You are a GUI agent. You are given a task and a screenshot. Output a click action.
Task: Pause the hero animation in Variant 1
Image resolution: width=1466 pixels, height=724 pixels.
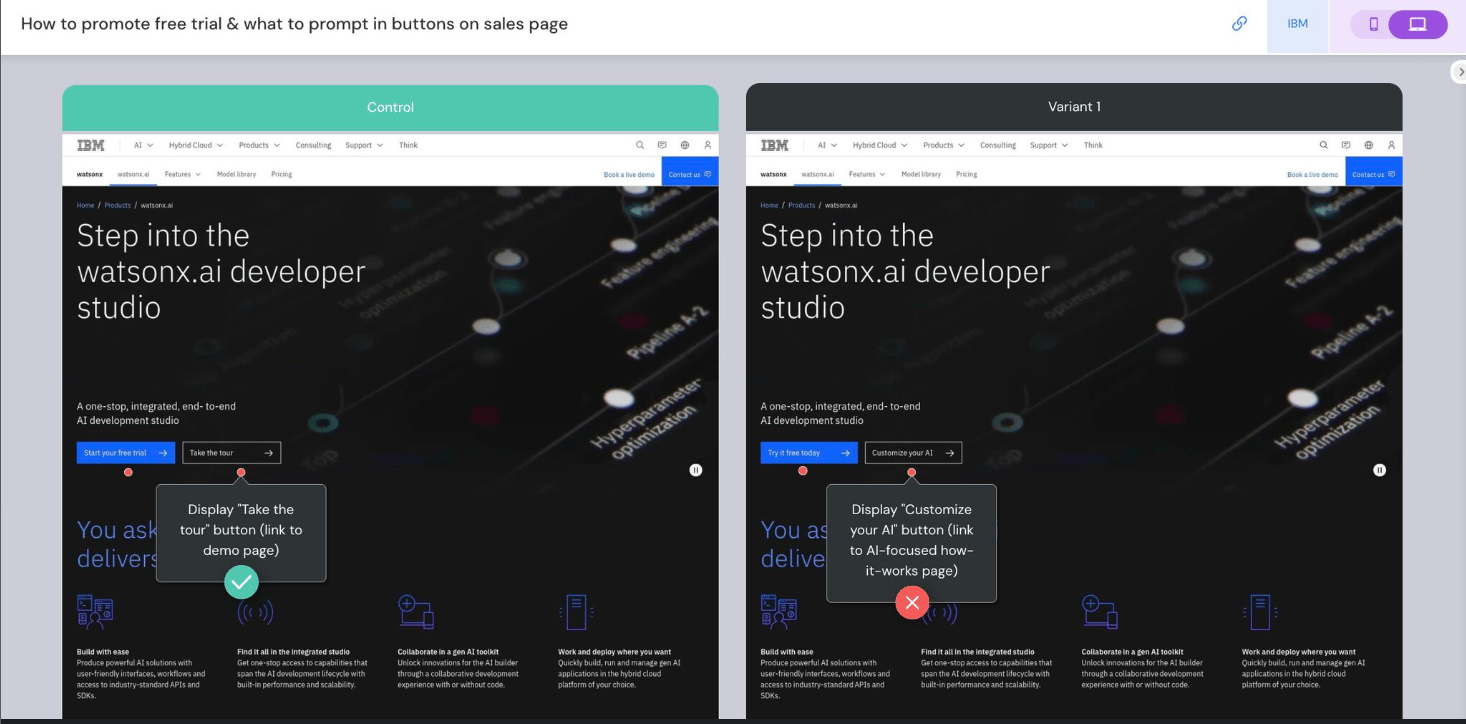tap(1379, 469)
